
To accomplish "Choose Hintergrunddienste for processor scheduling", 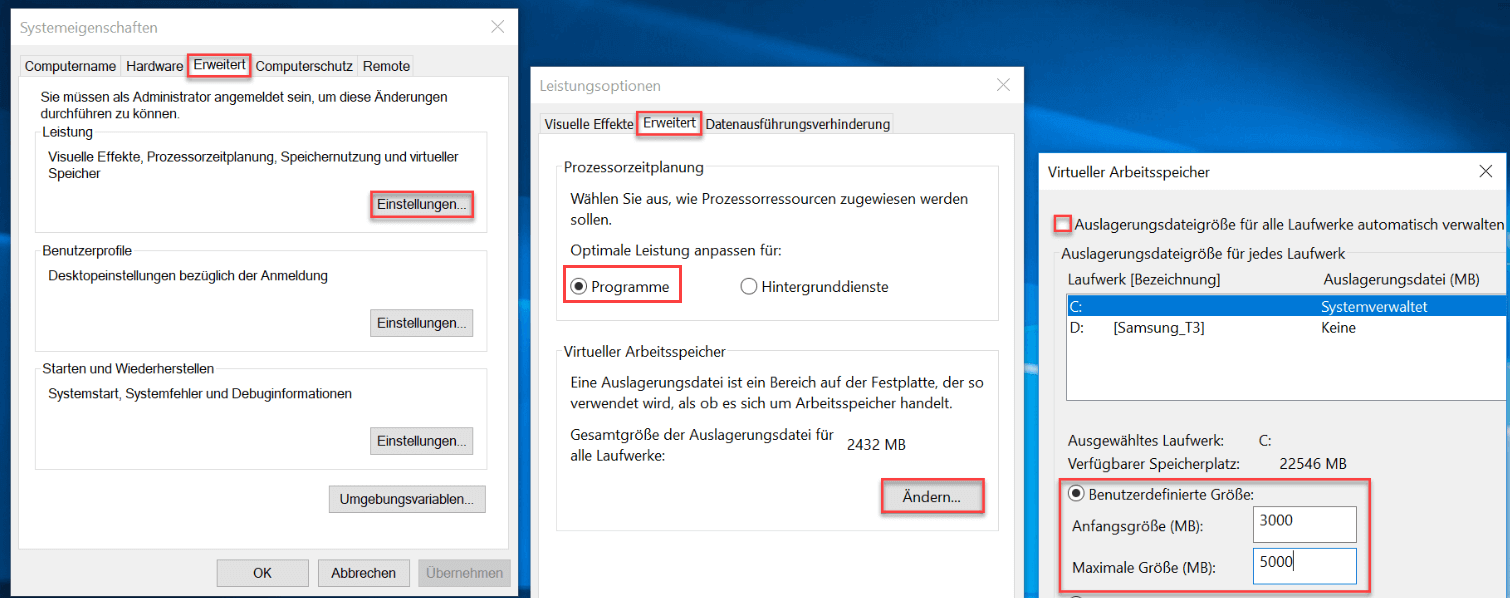I will point(748,286).
